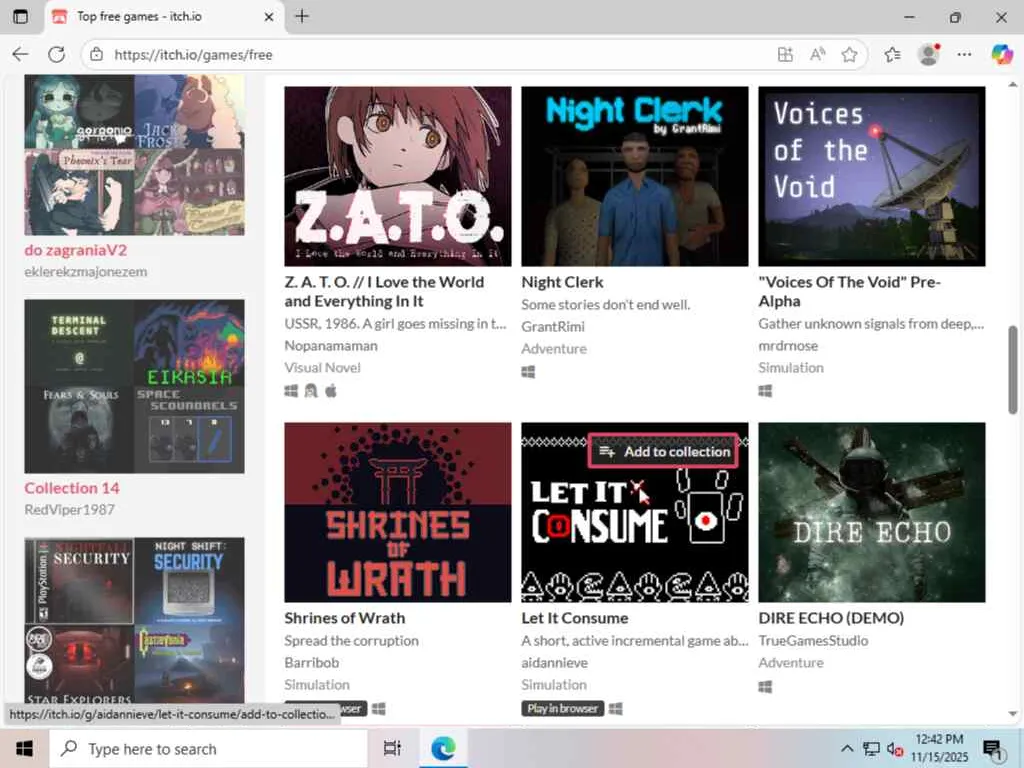
Task: Click Microsoft Edge taskbar icon
Action: [443, 748]
